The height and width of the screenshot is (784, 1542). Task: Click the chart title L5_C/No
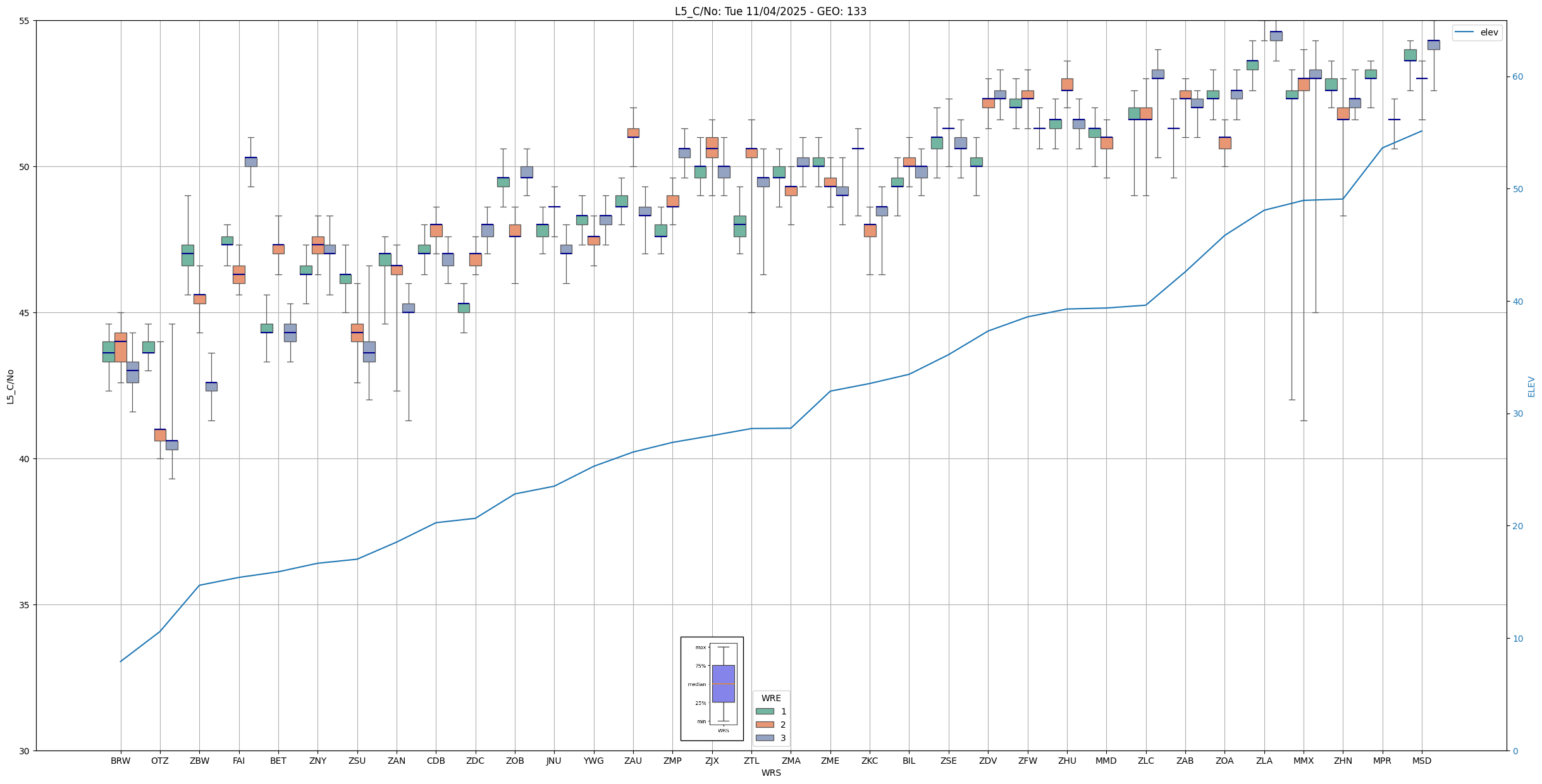coord(770,11)
